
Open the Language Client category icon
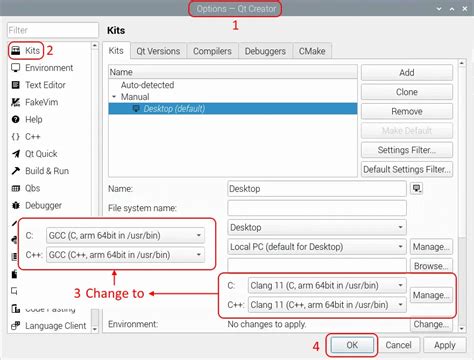16,326
